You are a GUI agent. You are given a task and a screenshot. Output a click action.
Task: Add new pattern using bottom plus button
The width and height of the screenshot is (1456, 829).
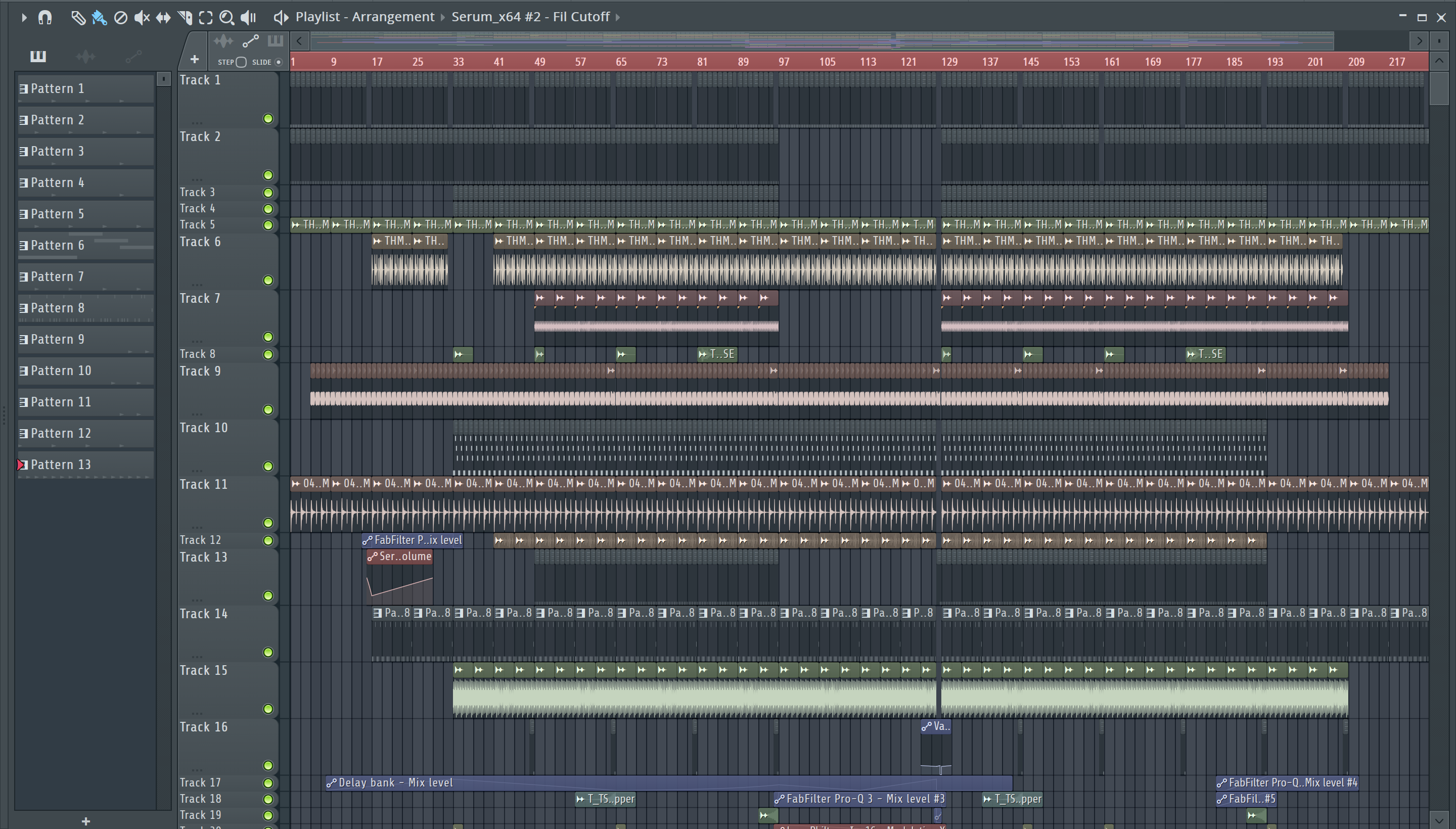[85, 821]
